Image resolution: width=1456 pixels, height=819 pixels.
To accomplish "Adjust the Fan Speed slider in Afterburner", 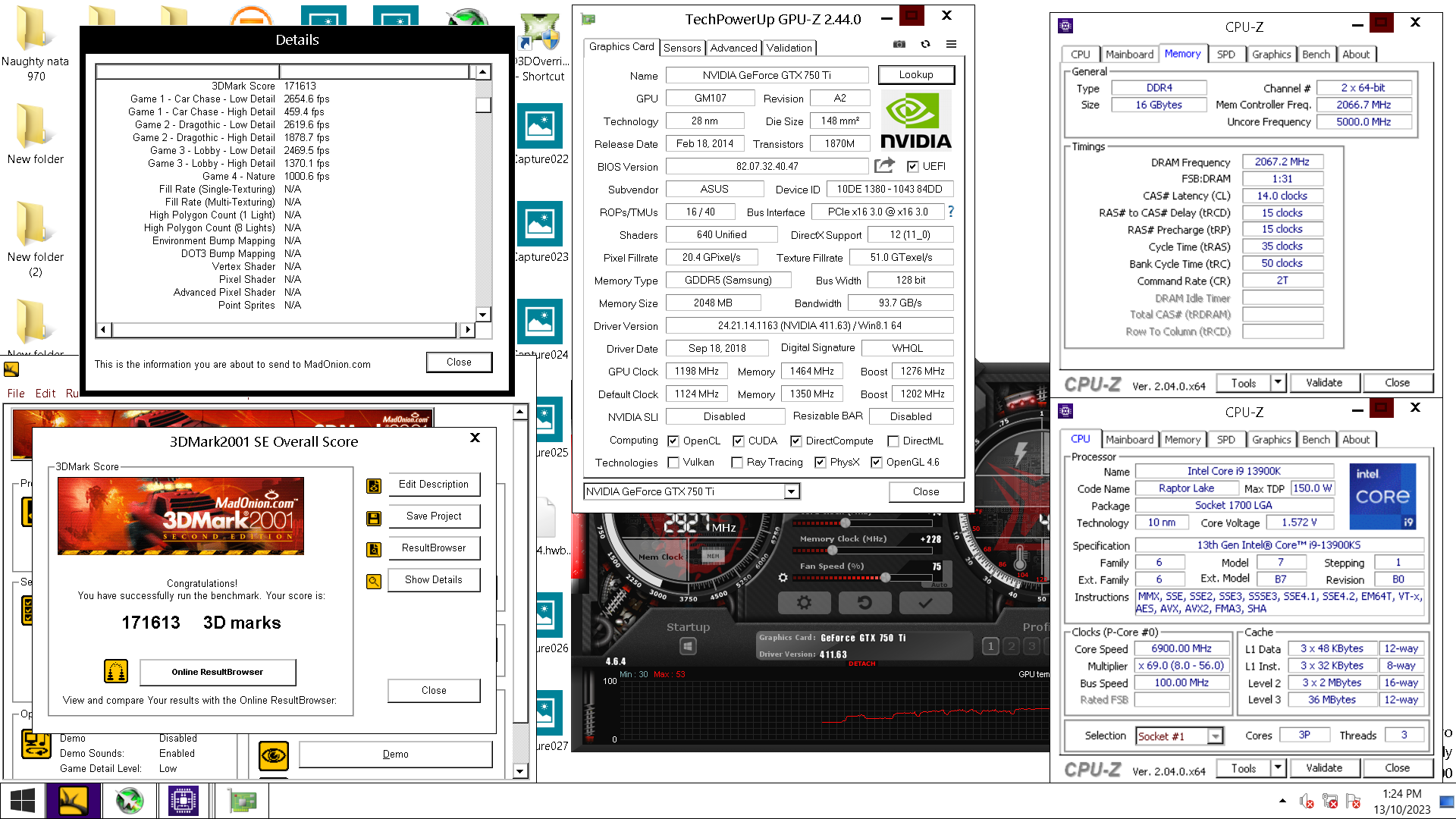I will click(885, 578).
